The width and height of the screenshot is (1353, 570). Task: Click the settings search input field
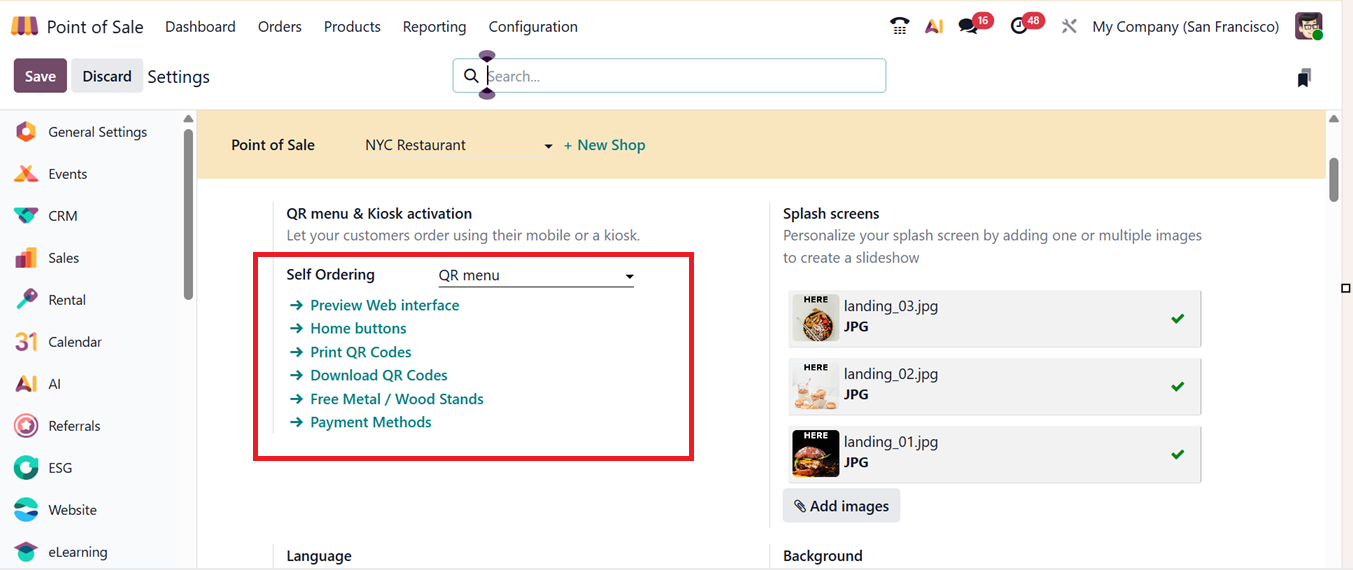point(680,76)
